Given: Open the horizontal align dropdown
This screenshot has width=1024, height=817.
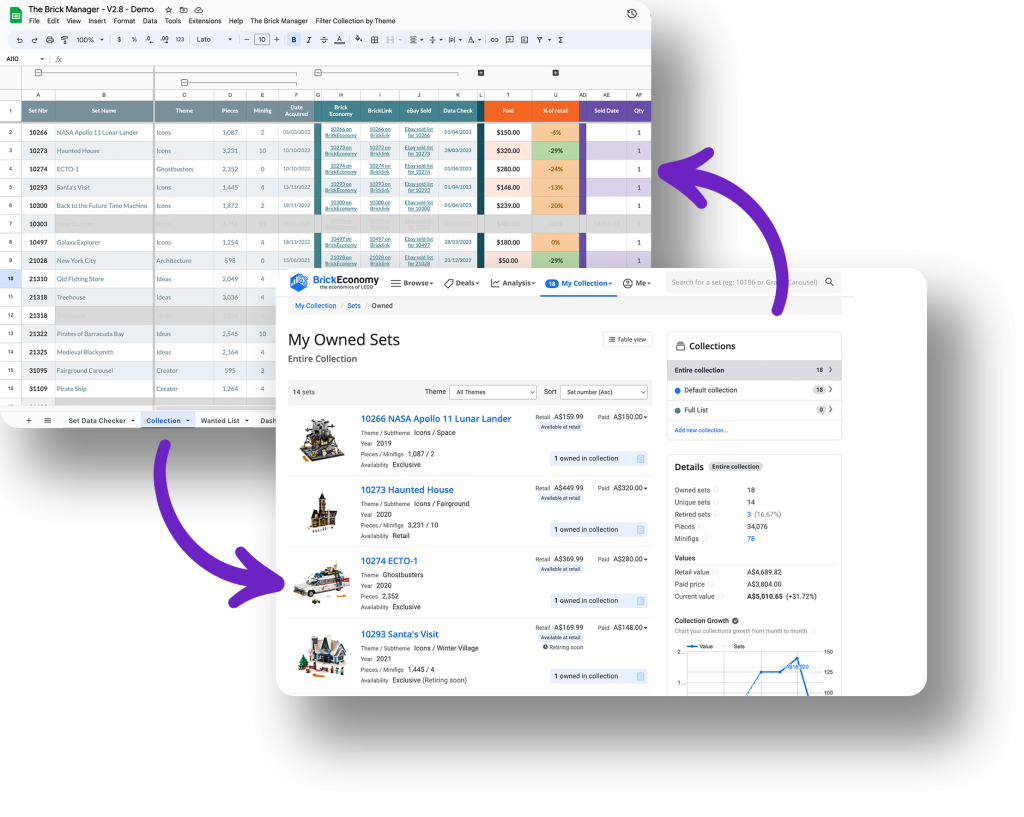Looking at the screenshot, I should point(417,40).
